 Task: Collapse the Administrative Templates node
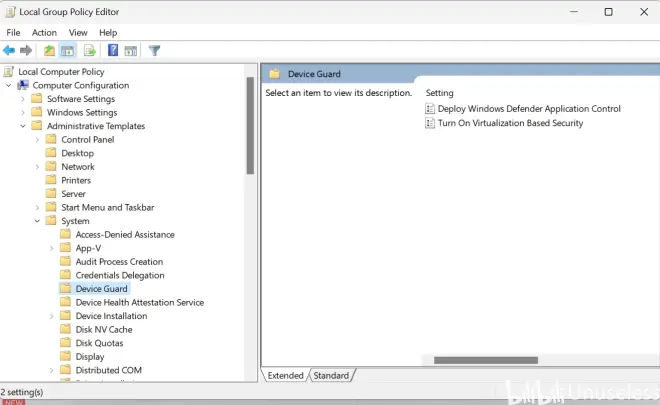(x=23, y=126)
